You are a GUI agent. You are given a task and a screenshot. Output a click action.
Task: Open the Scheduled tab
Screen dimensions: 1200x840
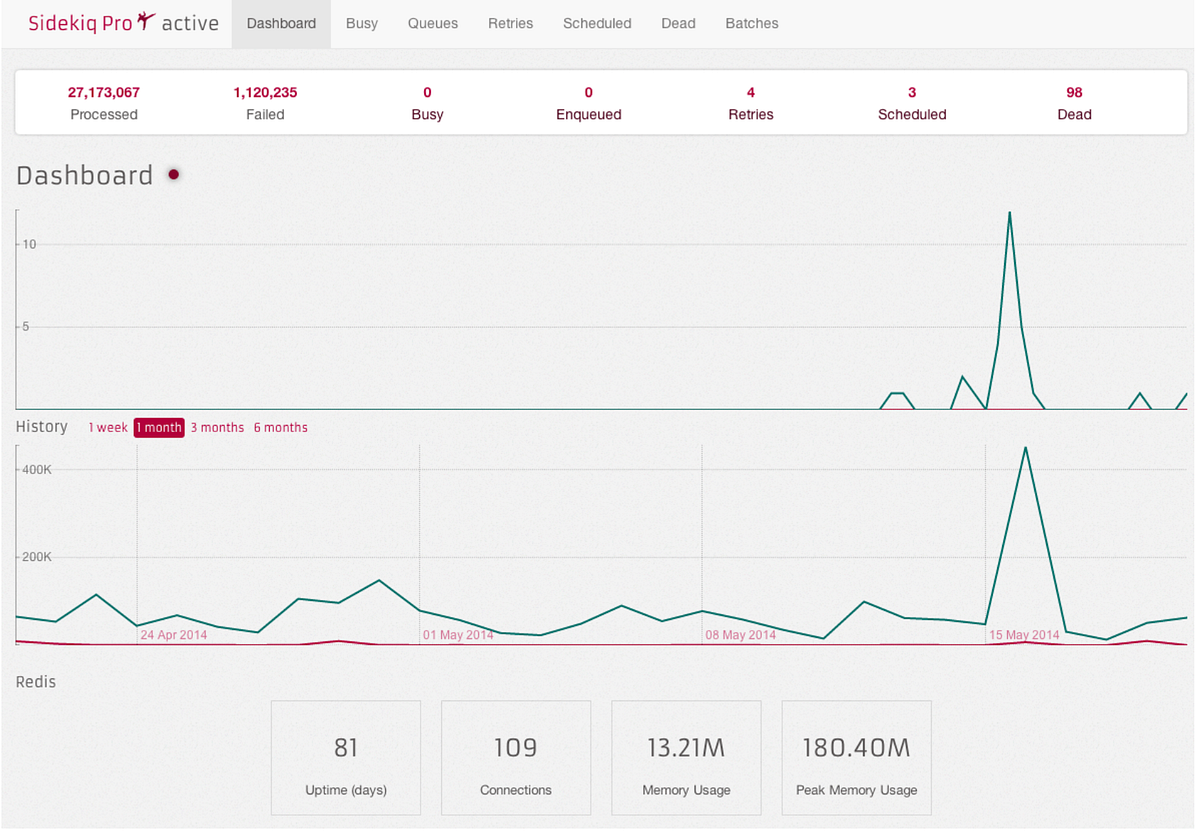(x=597, y=23)
